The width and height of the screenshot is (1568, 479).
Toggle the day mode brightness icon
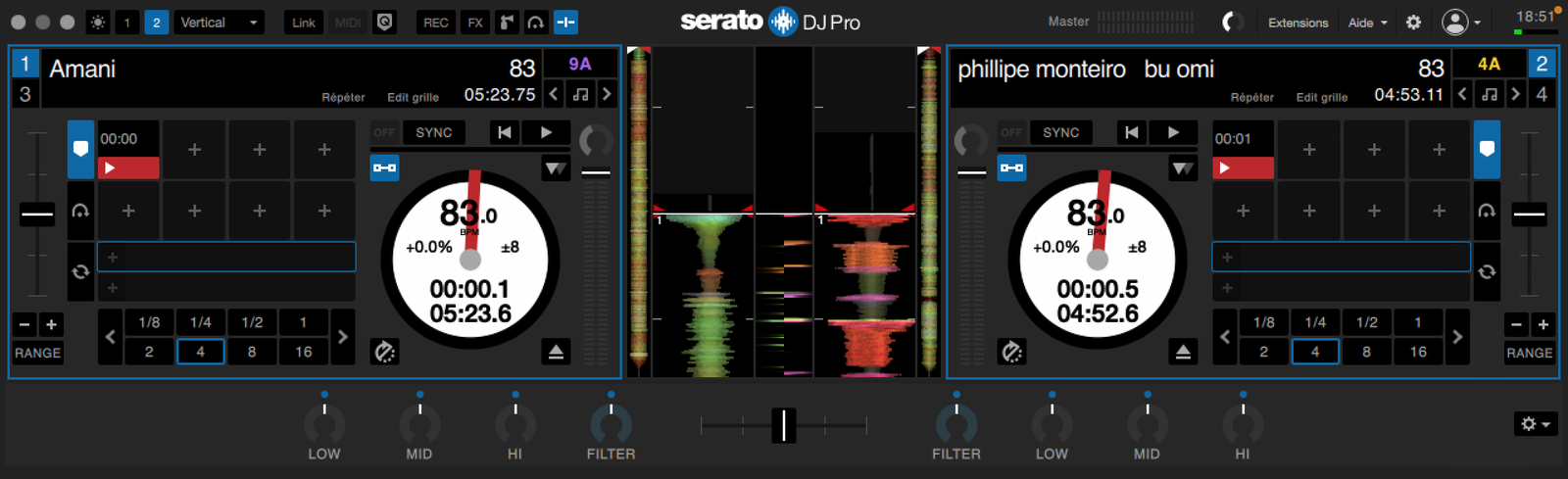pos(98,23)
